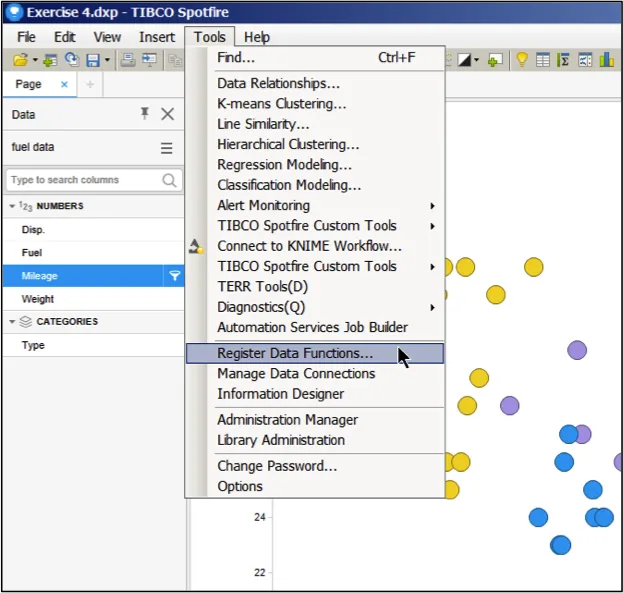Open the library folder toolbar icon
Screen dimensions: 623x593
(x=20, y=60)
